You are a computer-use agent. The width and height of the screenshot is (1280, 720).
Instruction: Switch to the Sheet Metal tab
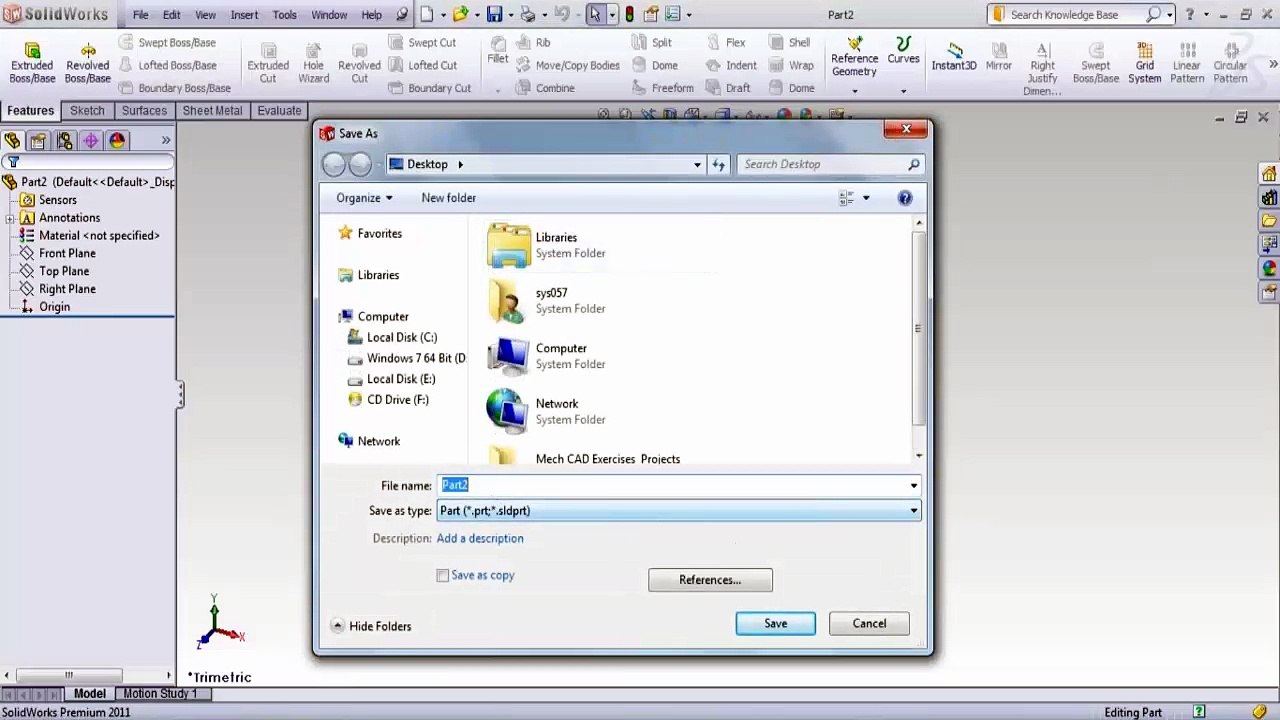click(212, 111)
